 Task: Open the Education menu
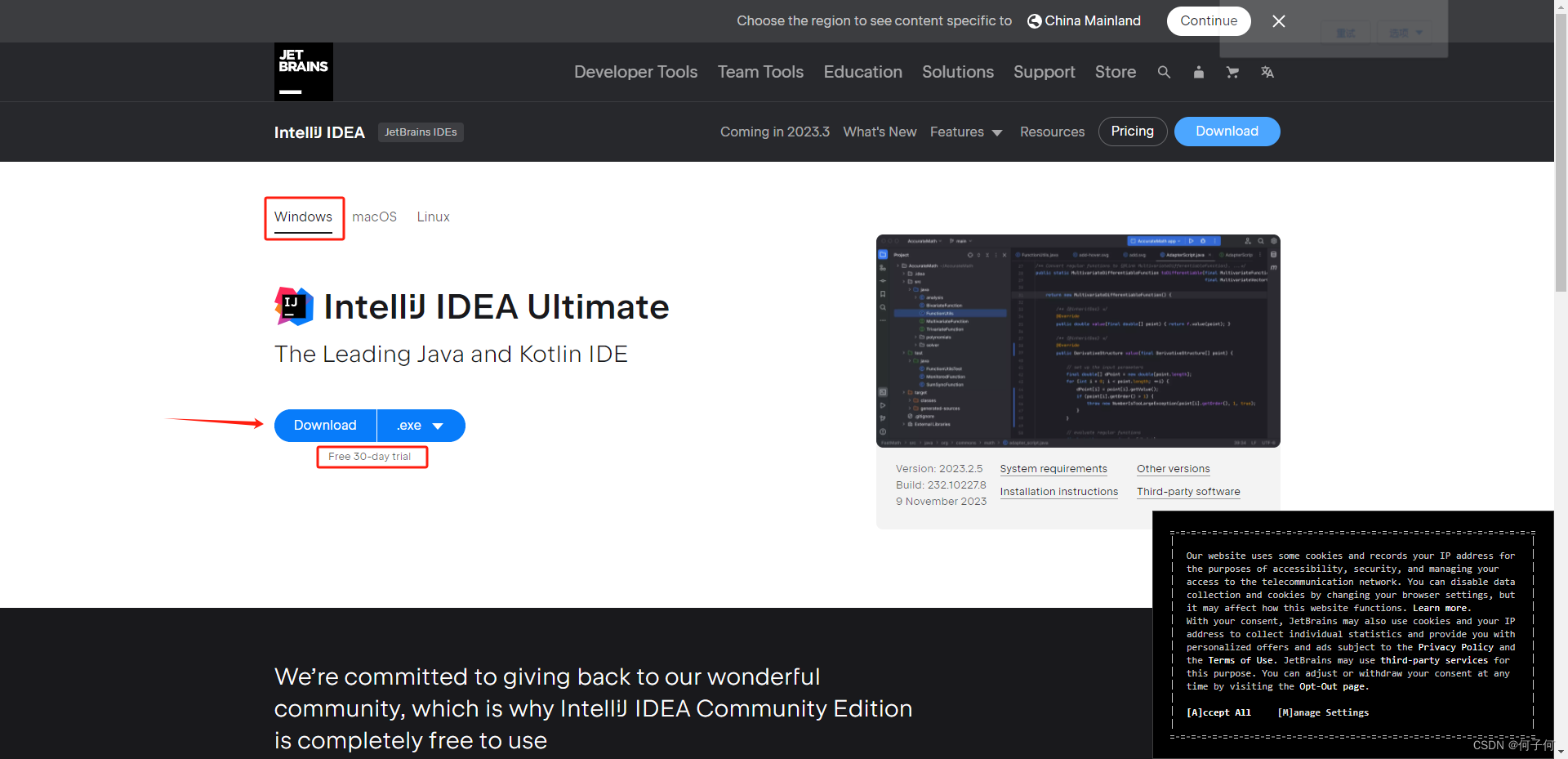862,72
